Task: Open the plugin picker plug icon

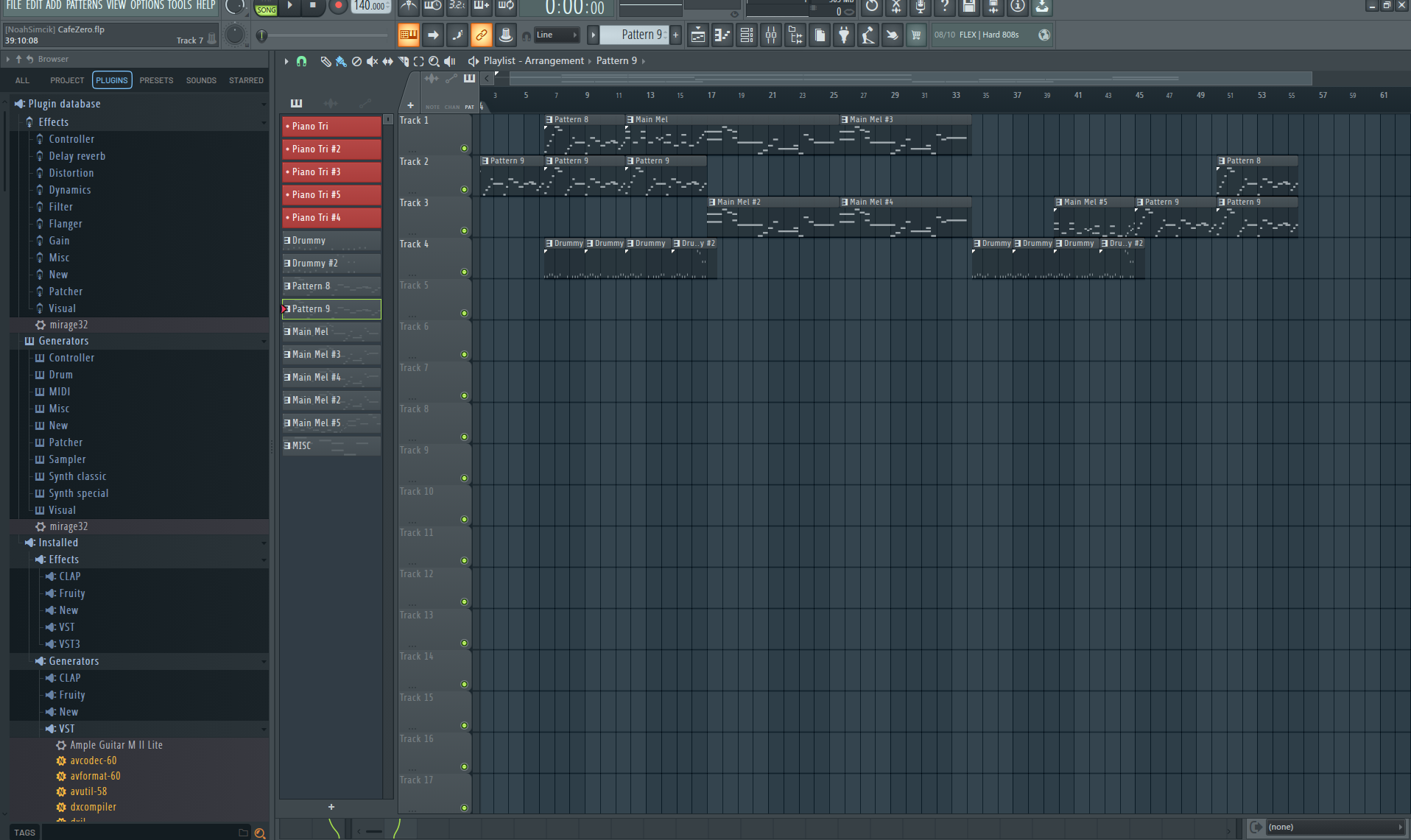Action: coord(843,35)
